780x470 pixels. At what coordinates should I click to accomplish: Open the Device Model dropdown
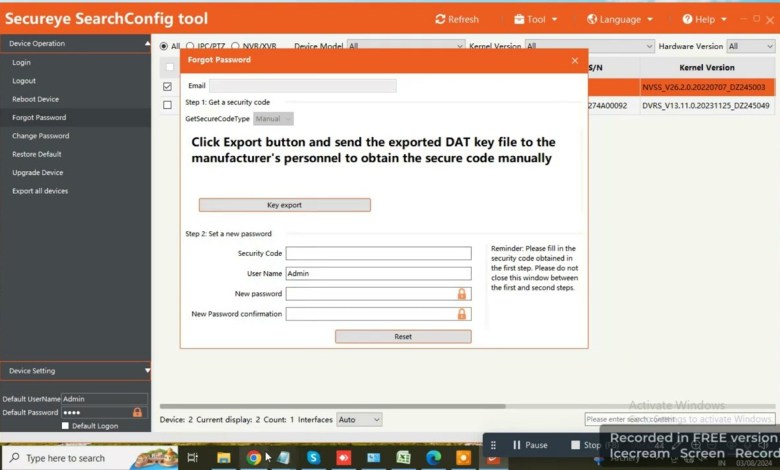[x=406, y=46]
